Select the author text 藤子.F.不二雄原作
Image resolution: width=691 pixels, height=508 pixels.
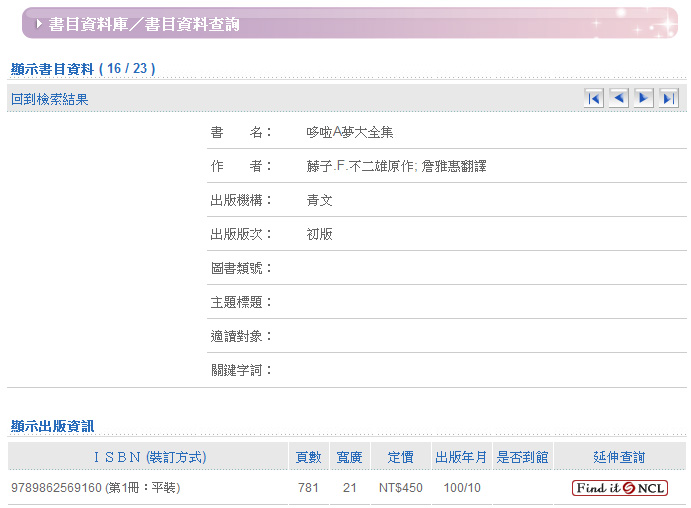coord(360,166)
